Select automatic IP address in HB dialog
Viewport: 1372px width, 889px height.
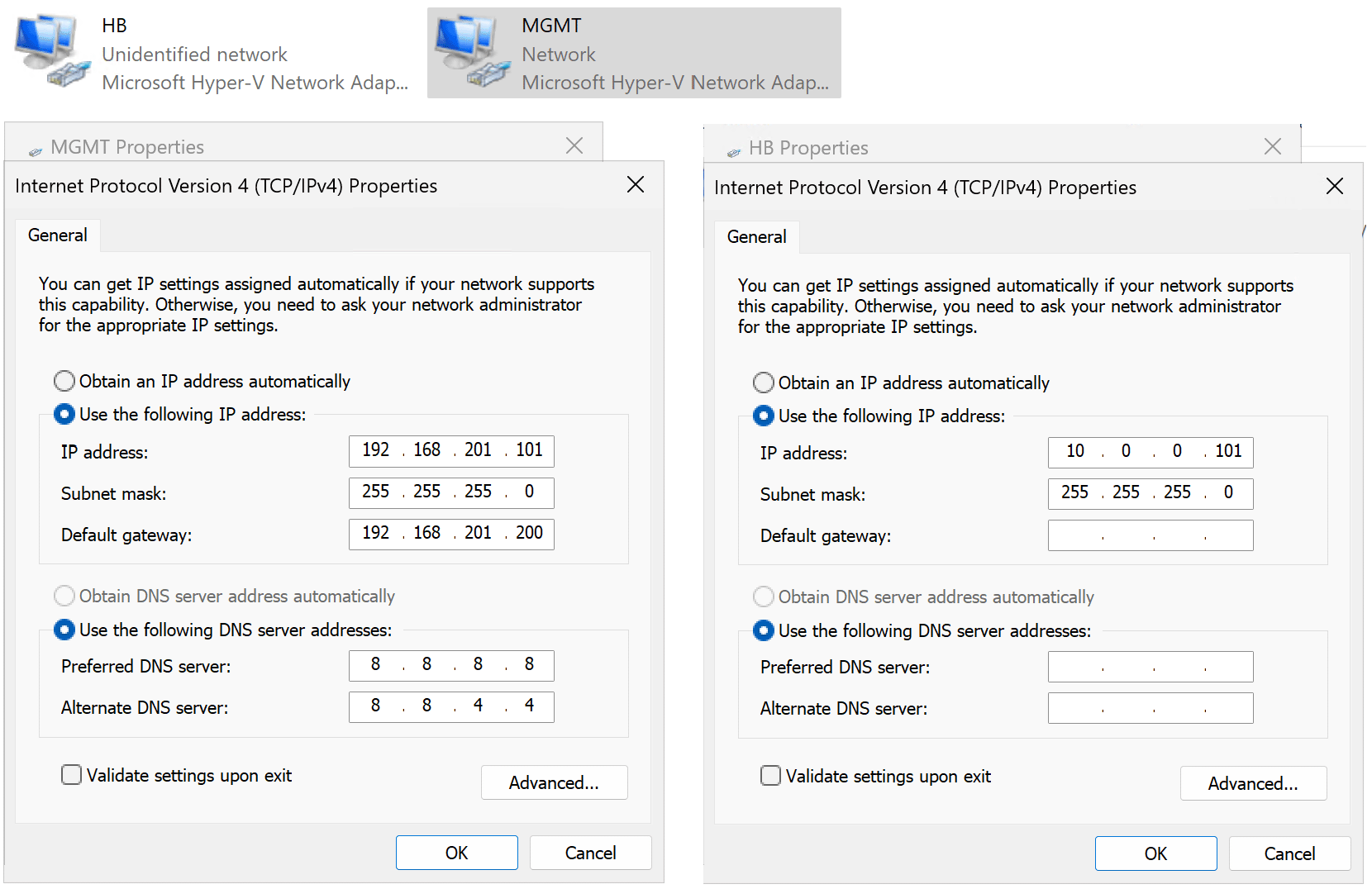(x=764, y=383)
